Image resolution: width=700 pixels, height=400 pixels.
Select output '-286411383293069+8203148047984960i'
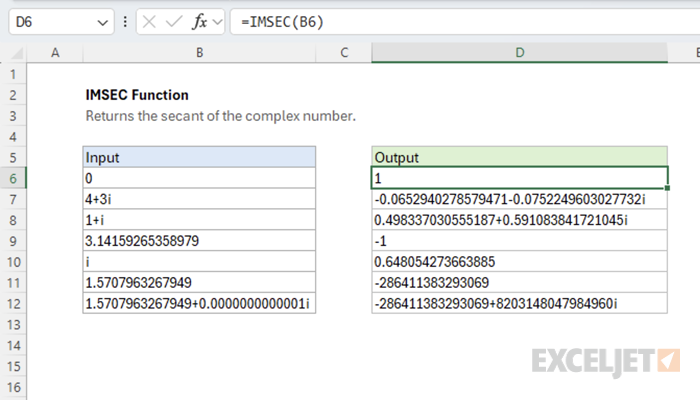pos(520,304)
